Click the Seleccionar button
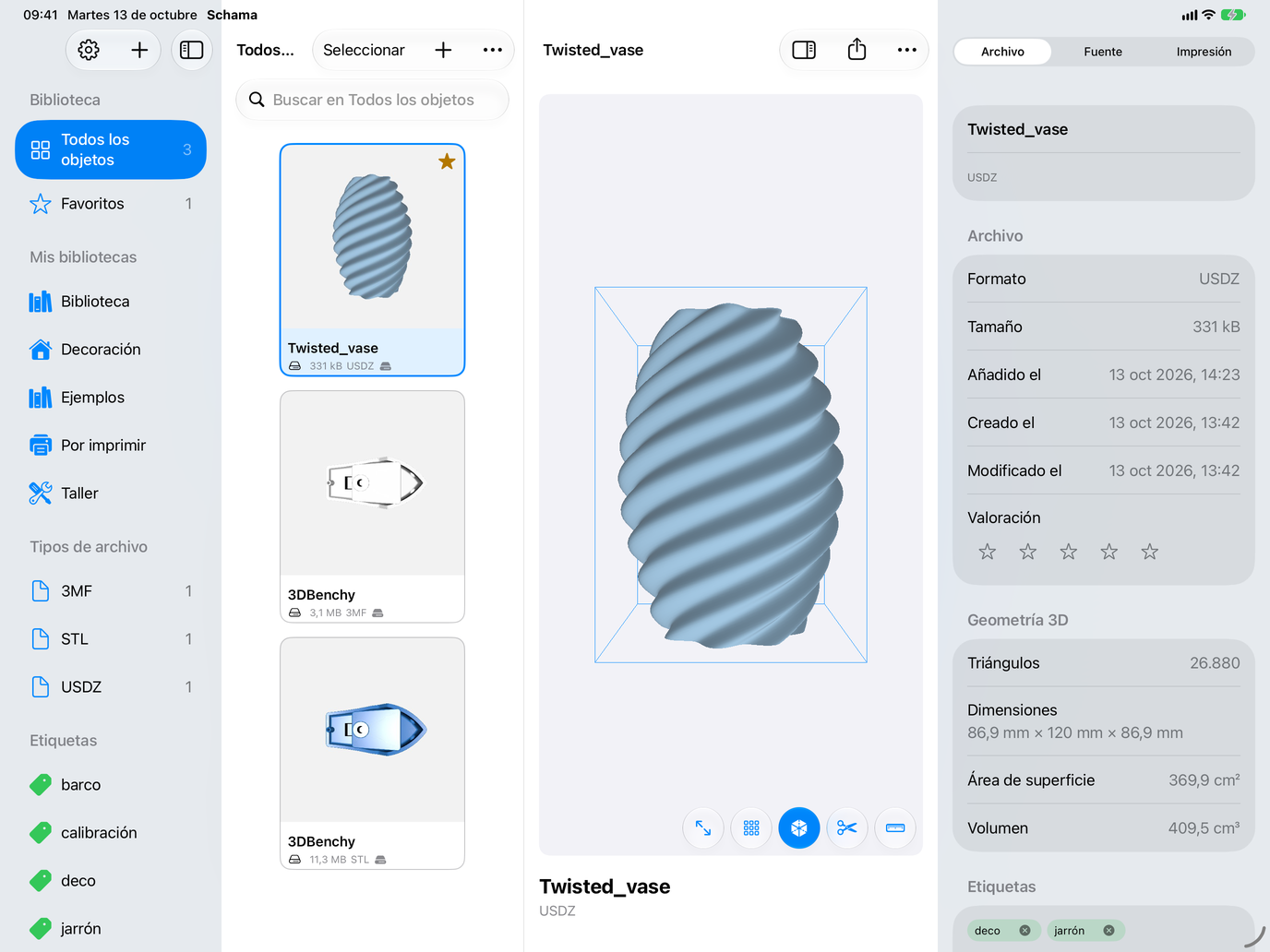This screenshot has height=952, width=1270. pyautogui.click(x=364, y=50)
